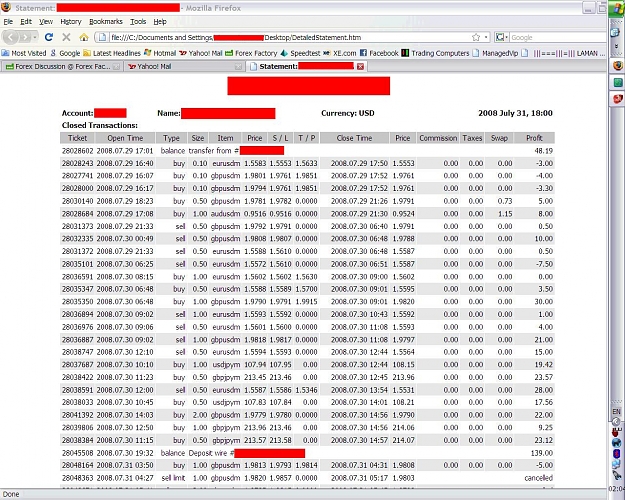
Task: Open the File menu
Action: click(x=8, y=22)
